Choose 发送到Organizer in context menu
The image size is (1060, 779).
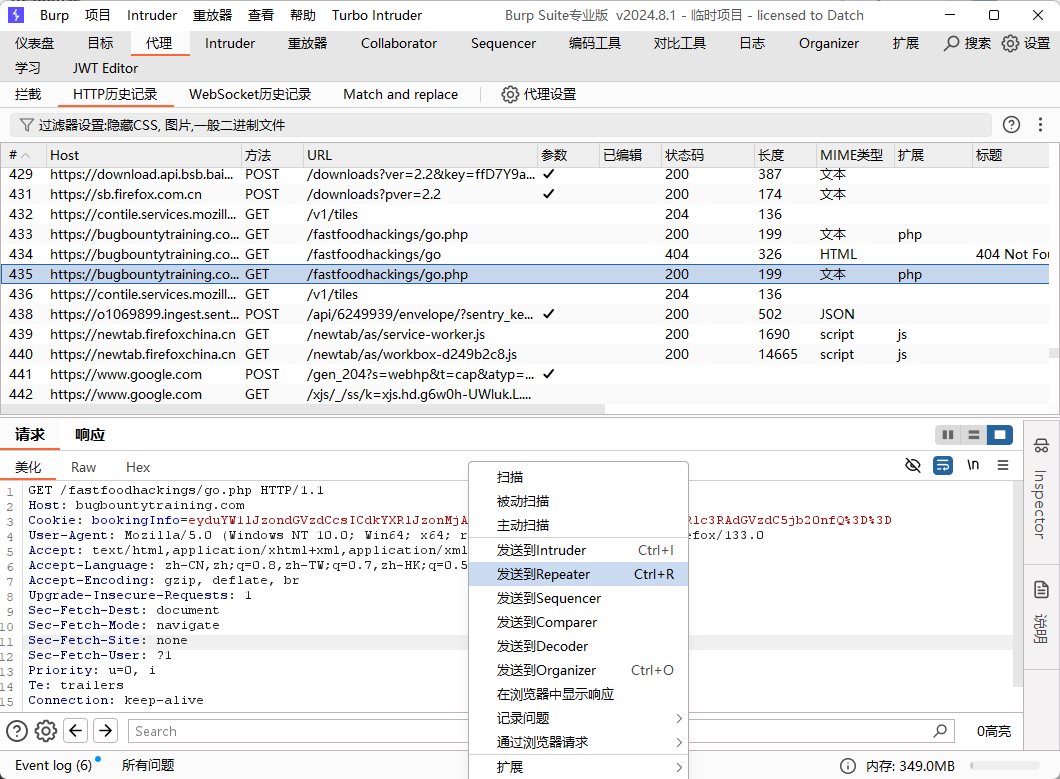[579, 670]
